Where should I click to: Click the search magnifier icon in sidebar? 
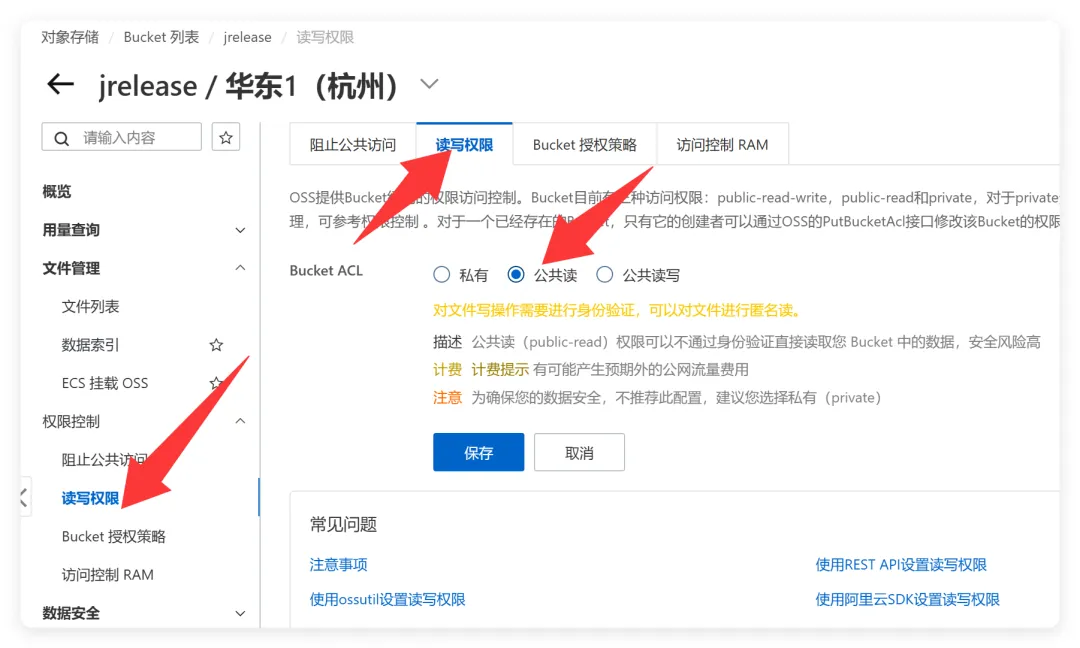[62, 138]
